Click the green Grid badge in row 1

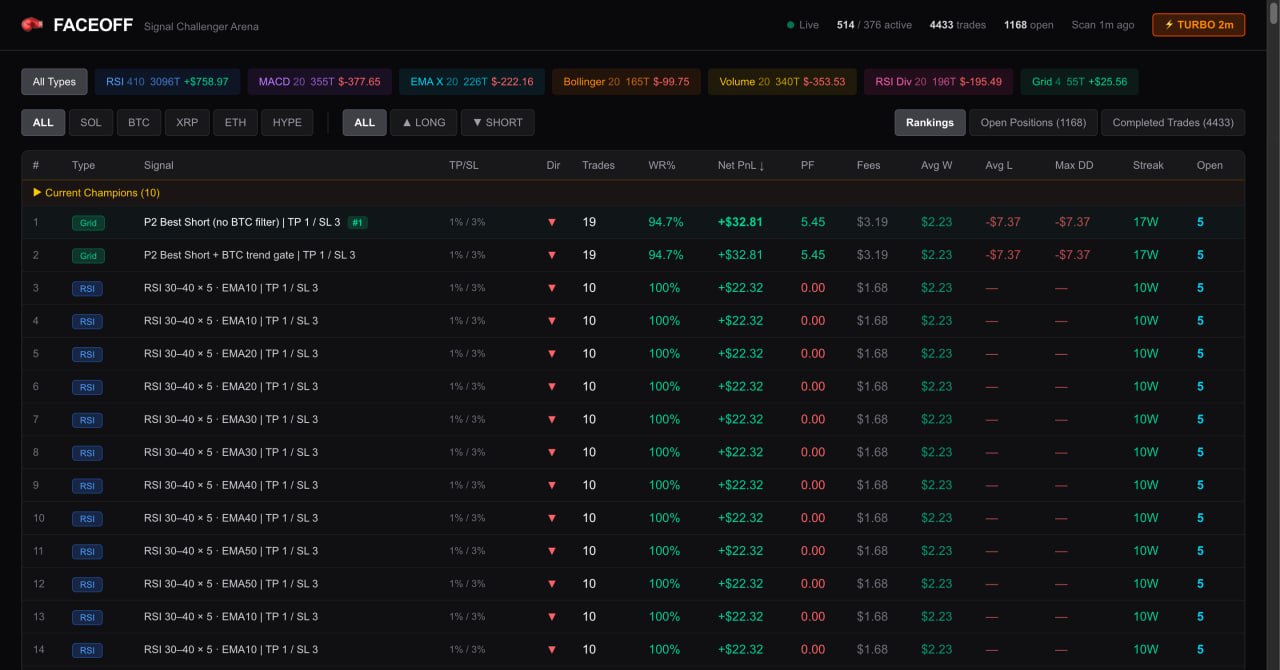click(88, 223)
